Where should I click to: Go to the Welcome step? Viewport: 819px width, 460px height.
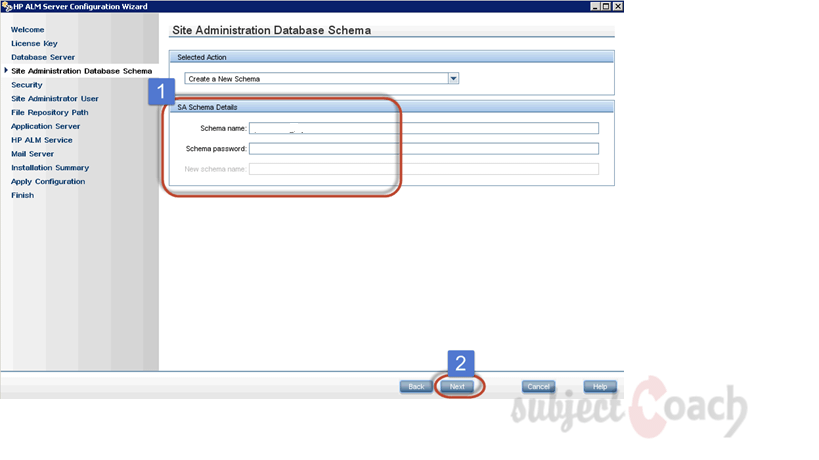coord(28,30)
